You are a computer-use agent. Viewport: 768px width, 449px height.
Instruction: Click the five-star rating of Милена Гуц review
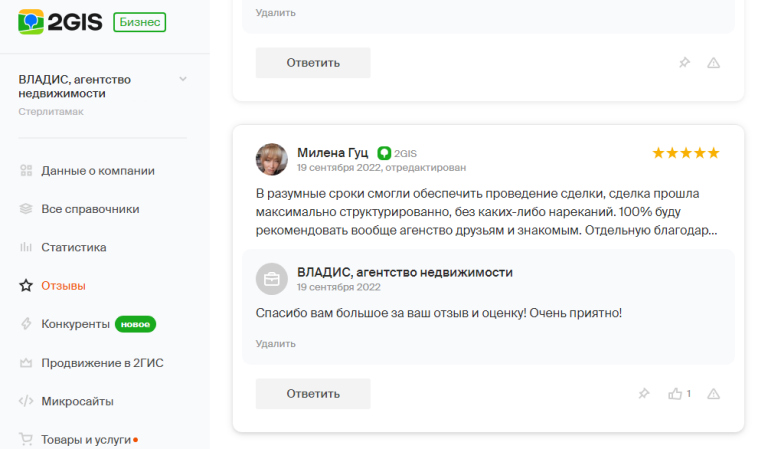pos(686,153)
